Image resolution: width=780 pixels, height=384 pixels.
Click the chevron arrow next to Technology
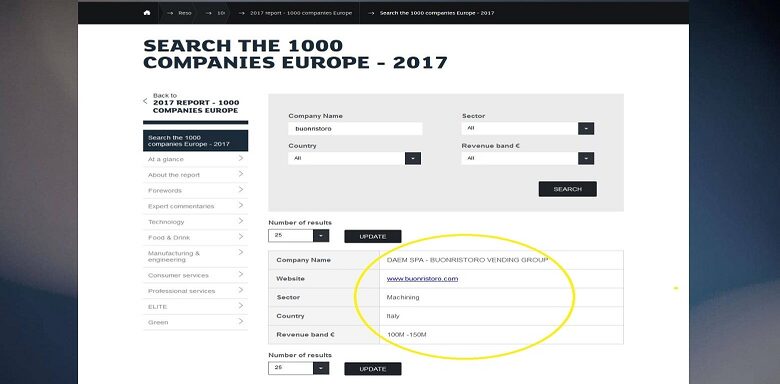click(241, 221)
